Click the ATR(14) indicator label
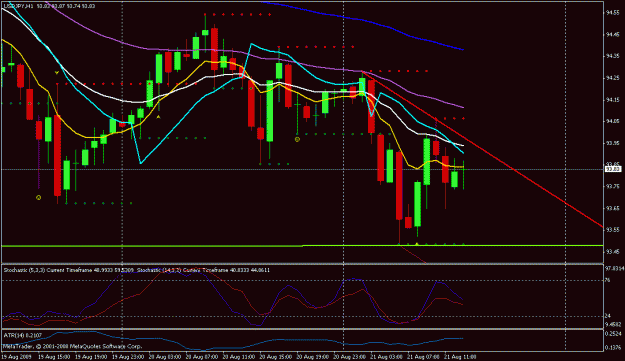Screen dimensions: 625x361 (23, 335)
